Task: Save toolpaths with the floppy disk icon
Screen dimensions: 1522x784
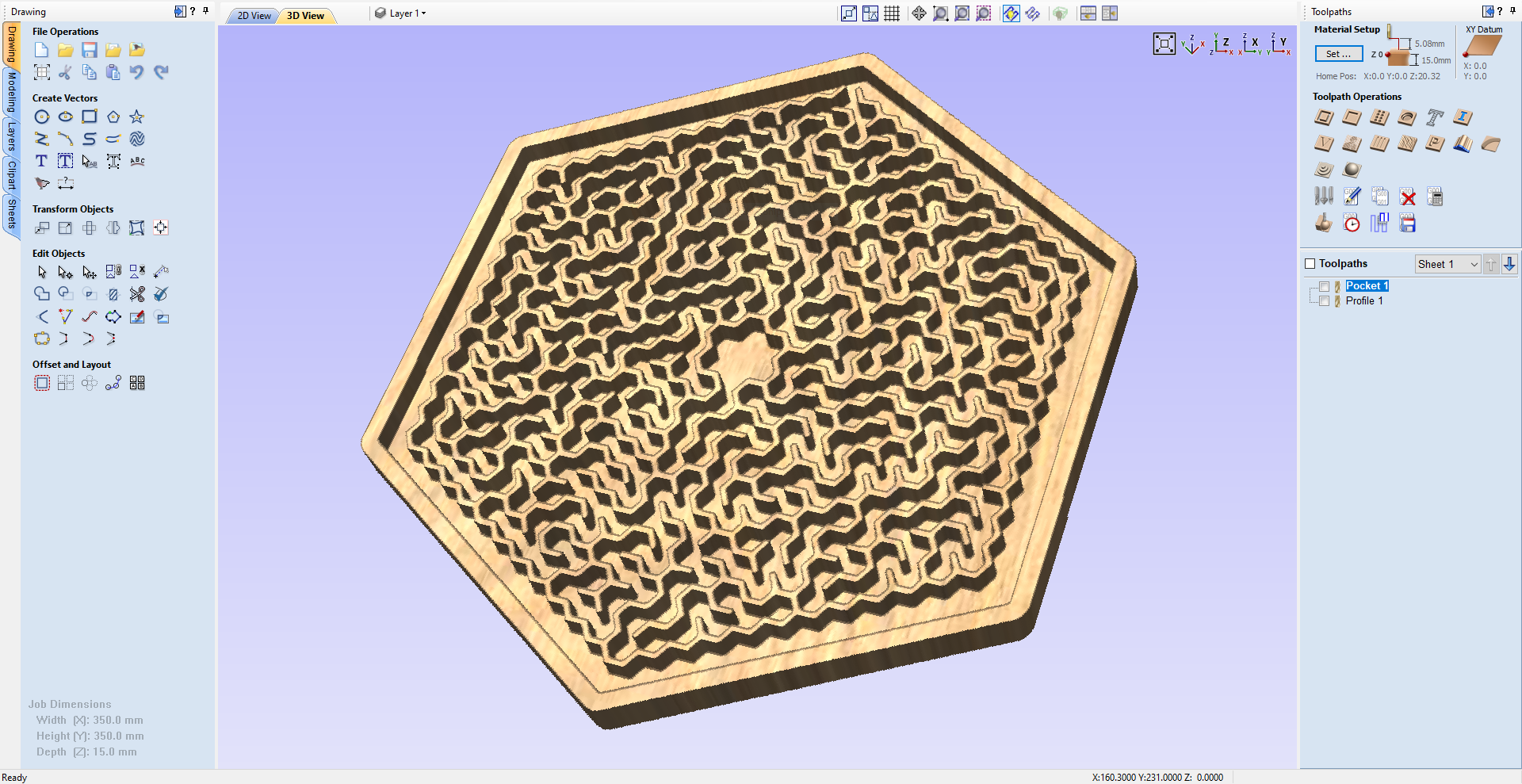Action: coord(1407,224)
